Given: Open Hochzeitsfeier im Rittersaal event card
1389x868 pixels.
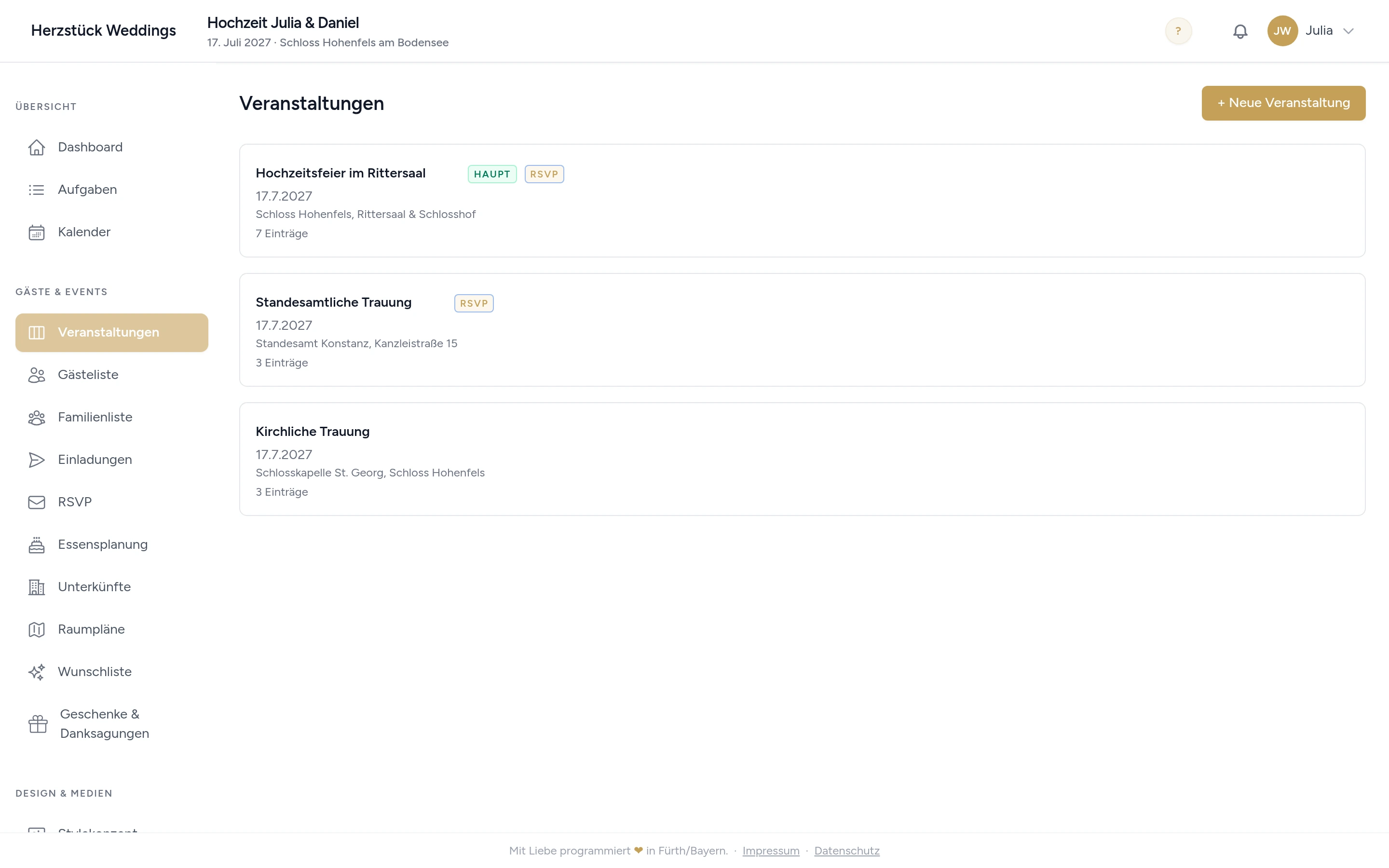Looking at the screenshot, I should pos(803,200).
